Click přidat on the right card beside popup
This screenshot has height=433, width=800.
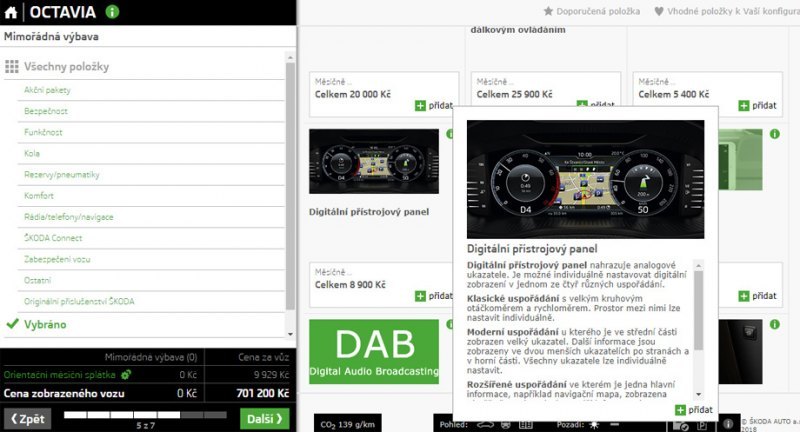pos(757,296)
